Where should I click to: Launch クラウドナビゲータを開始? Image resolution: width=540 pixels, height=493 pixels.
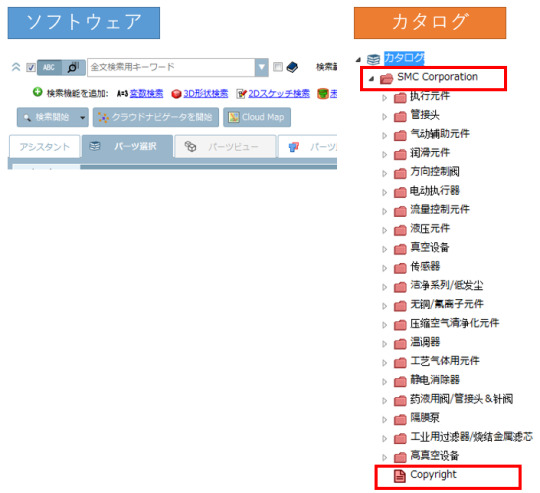[x=156, y=117]
